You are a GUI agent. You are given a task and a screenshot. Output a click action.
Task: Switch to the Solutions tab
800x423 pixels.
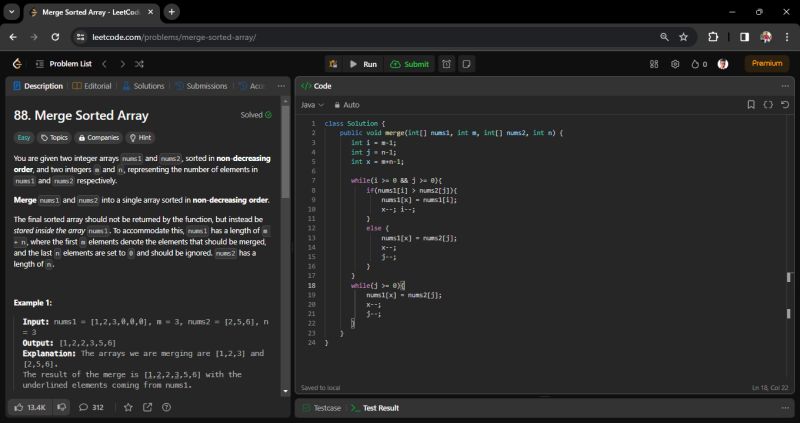pos(144,86)
